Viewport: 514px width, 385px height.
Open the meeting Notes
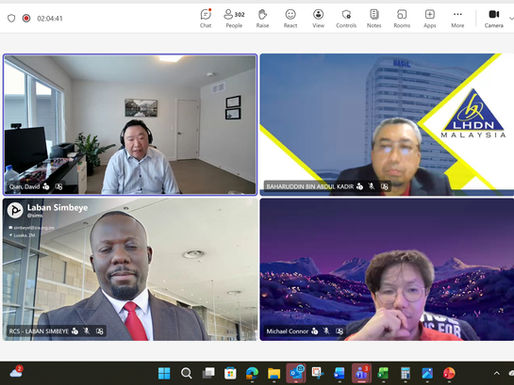pyautogui.click(x=374, y=18)
